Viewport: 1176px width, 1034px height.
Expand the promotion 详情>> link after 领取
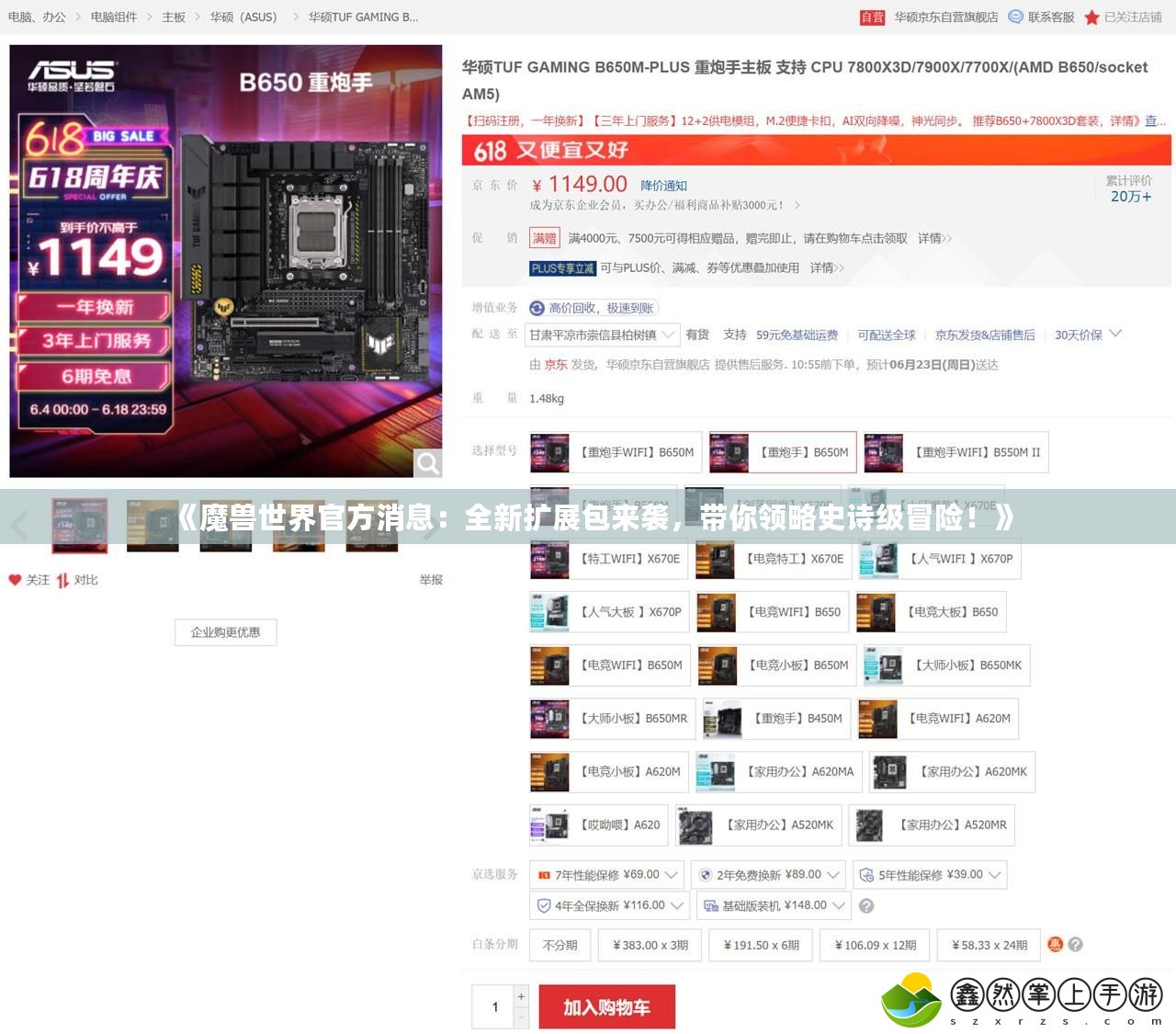click(x=934, y=238)
